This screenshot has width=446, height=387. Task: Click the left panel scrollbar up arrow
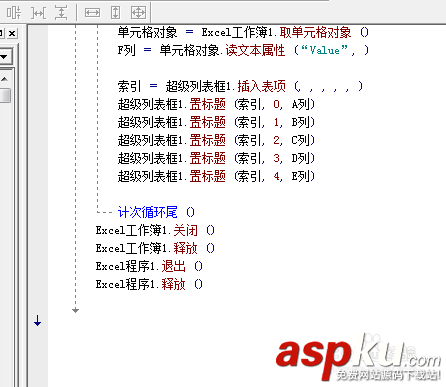click(x=5, y=79)
